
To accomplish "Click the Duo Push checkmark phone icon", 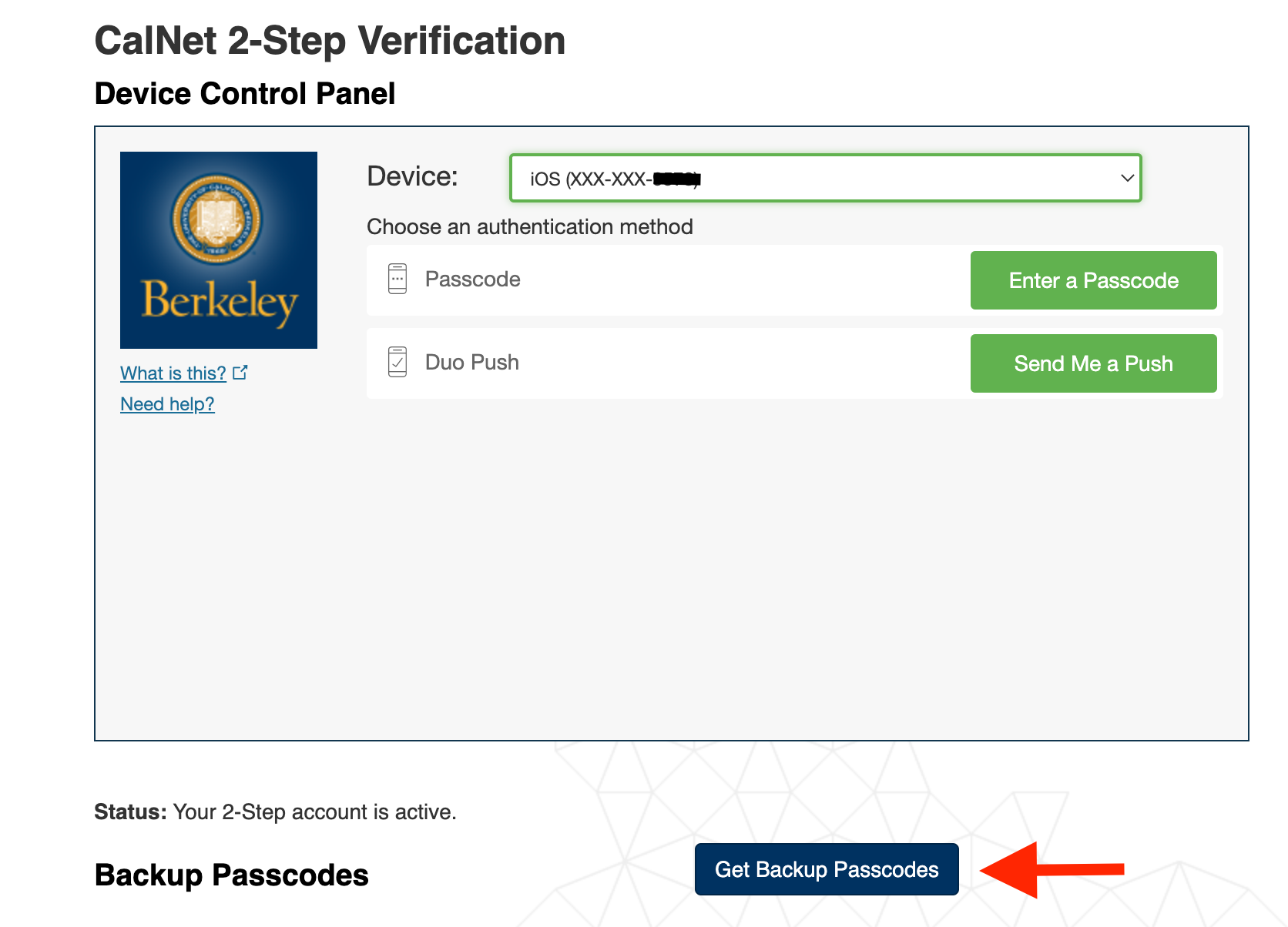I will (397, 362).
